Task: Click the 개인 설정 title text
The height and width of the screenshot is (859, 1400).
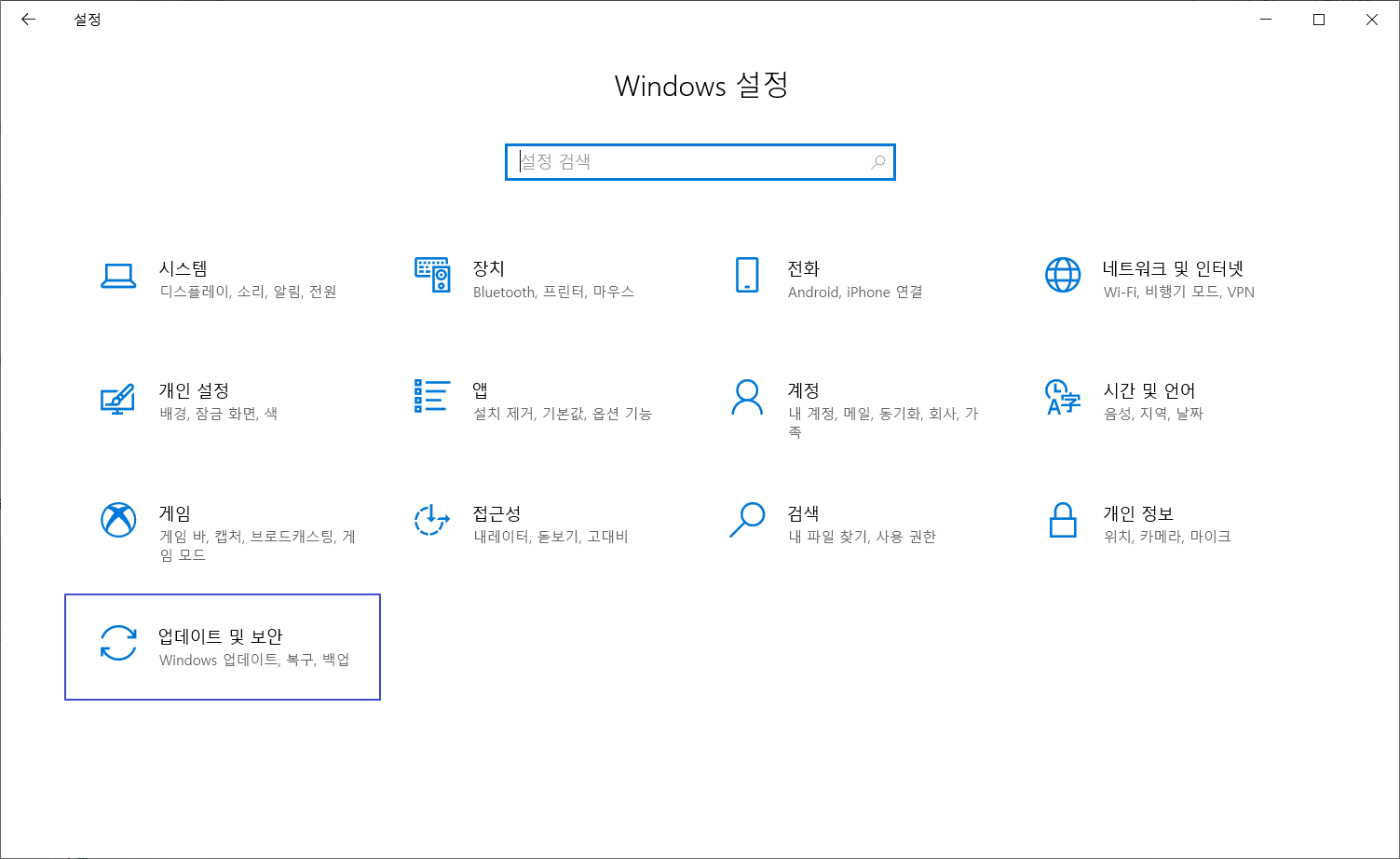Action: coord(194,390)
